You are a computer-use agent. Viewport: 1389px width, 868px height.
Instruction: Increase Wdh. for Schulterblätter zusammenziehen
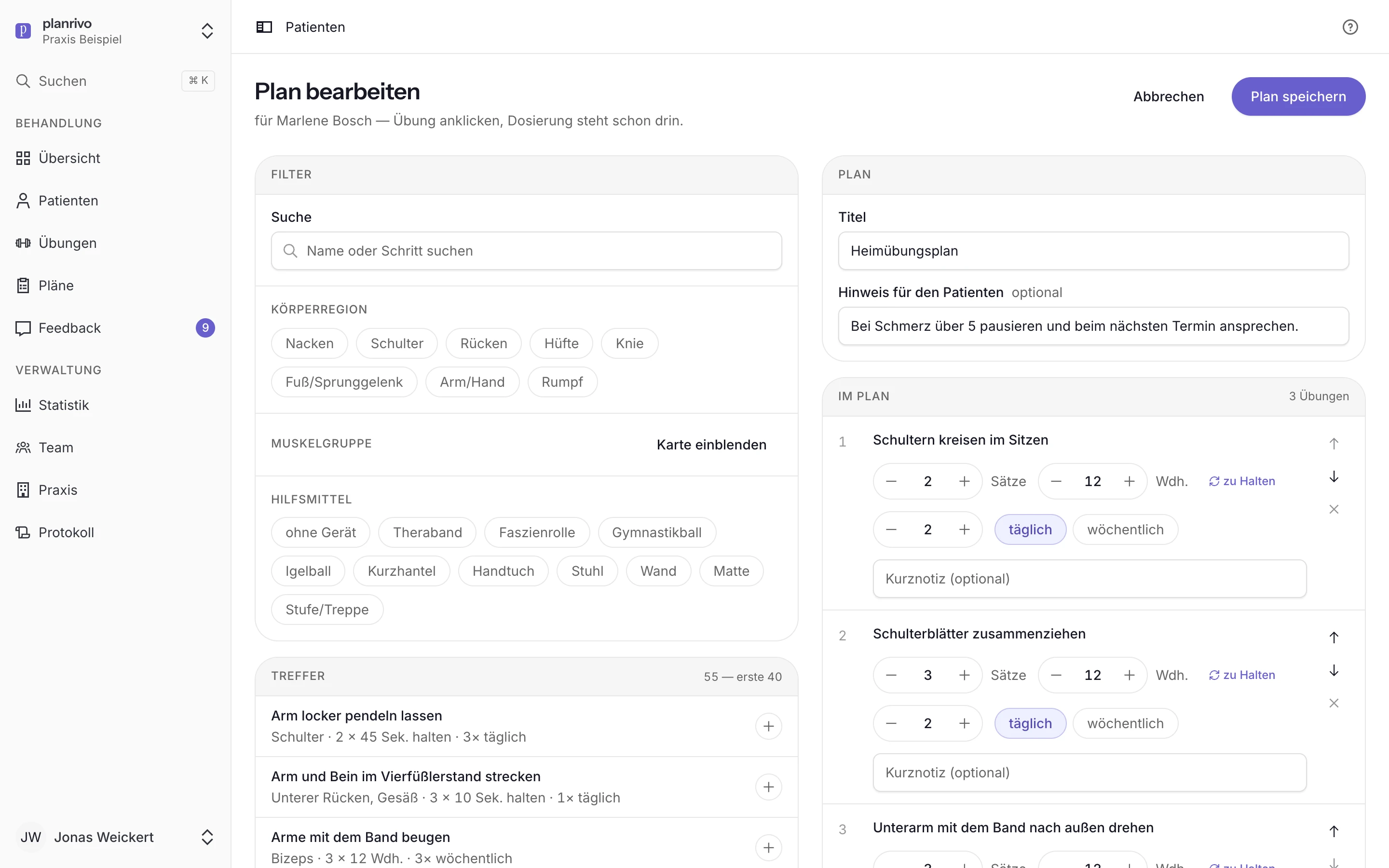pyautogui.click(x=1129, y=675)
